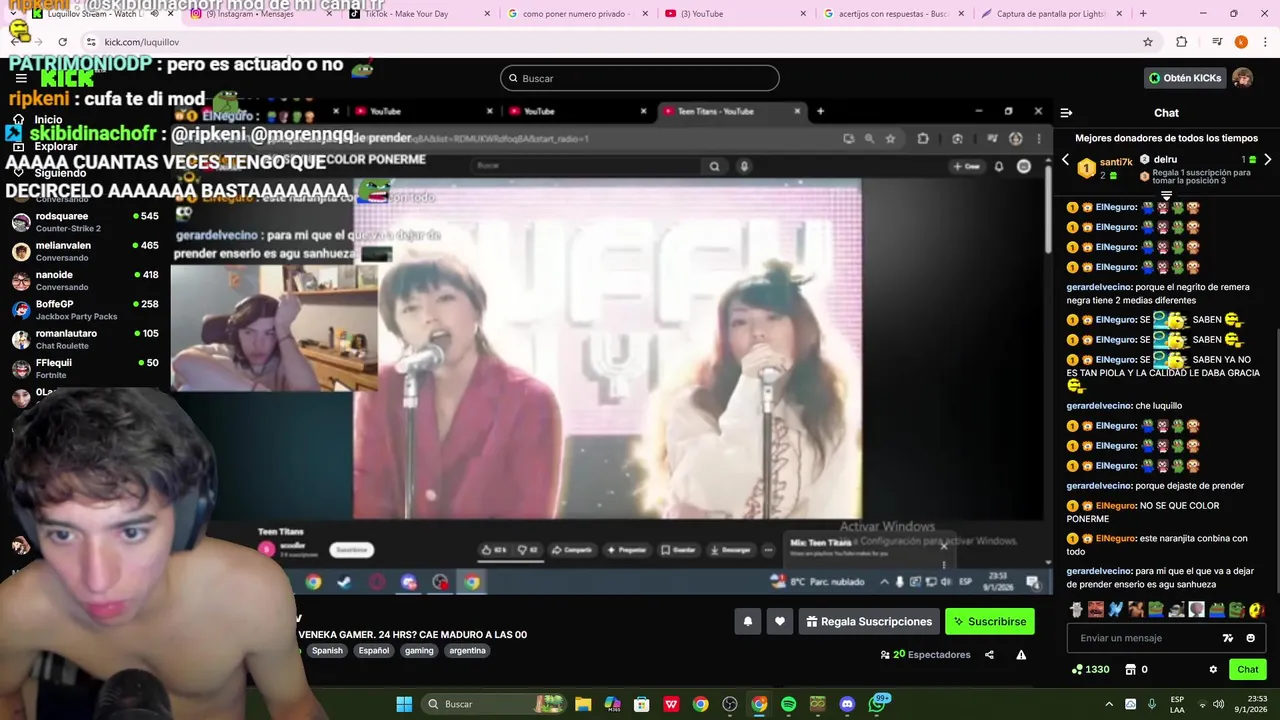Viewport: 1280px width, 720px height.
Task: Open user profile avatar top right
Action: (x=1242, y=78)
